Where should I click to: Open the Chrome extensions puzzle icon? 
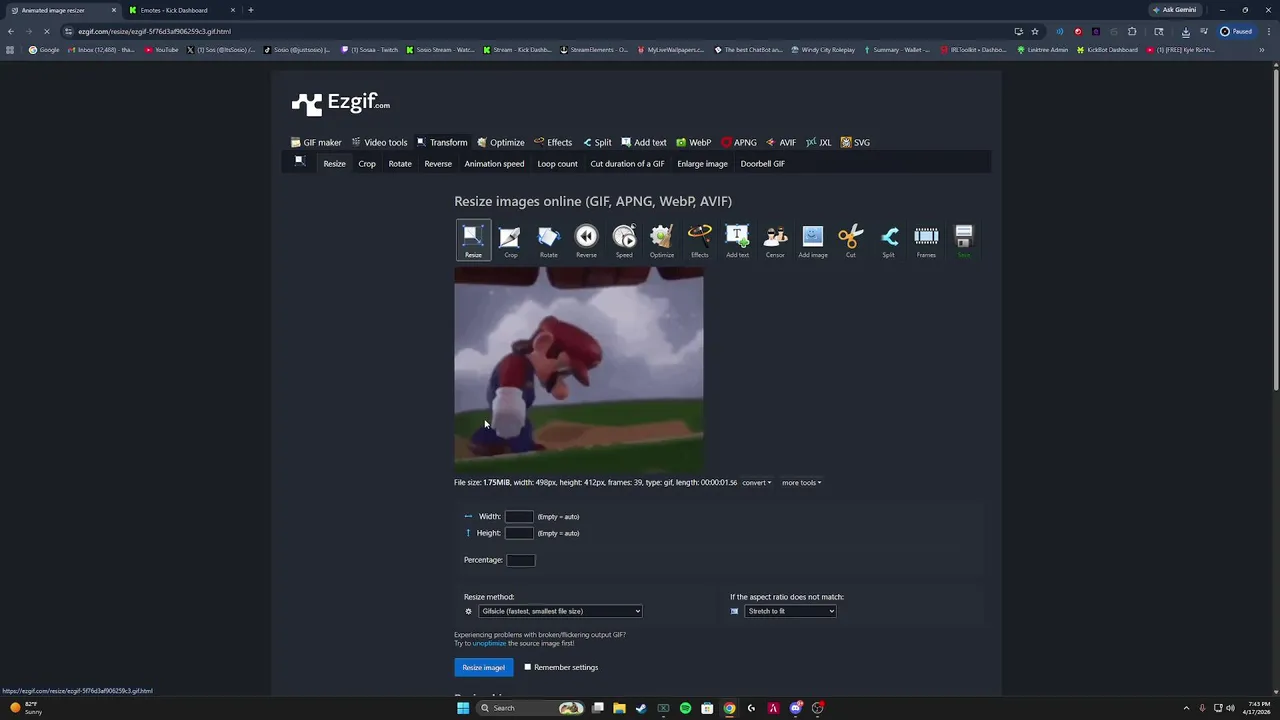coord(1132,31)
